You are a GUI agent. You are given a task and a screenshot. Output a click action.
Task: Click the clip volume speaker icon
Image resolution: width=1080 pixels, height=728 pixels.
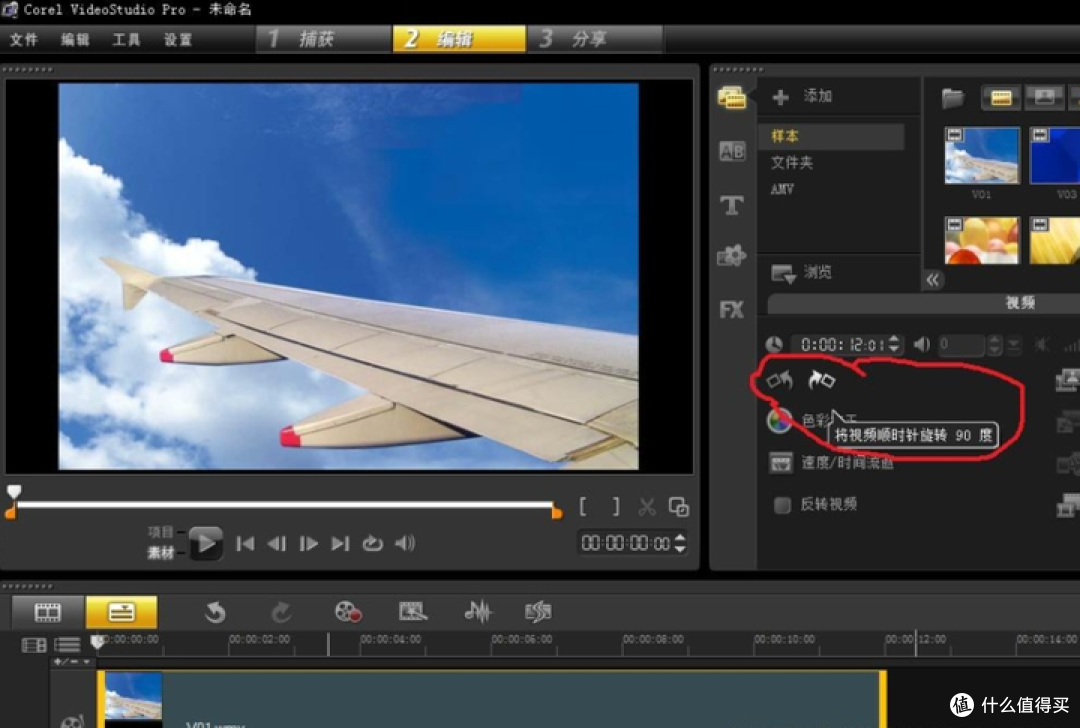point(922,344)
